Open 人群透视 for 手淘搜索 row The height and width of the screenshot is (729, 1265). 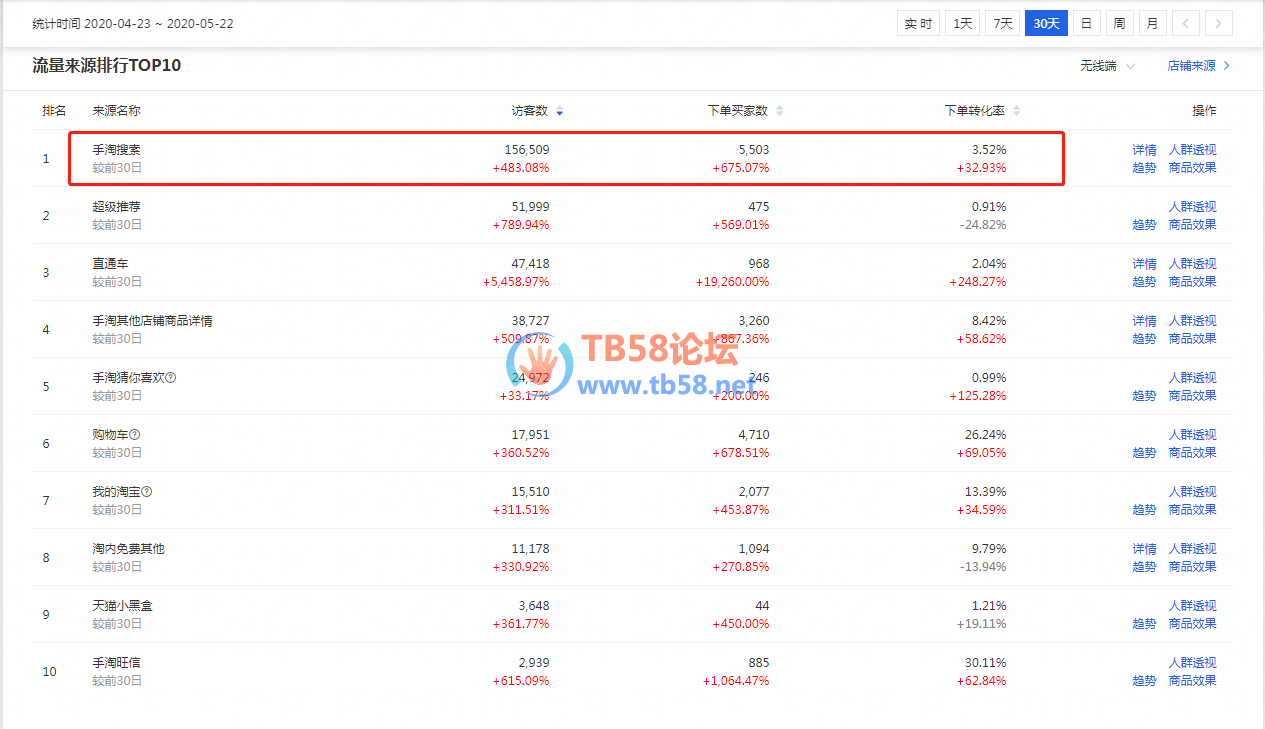tap(1192, 150)
